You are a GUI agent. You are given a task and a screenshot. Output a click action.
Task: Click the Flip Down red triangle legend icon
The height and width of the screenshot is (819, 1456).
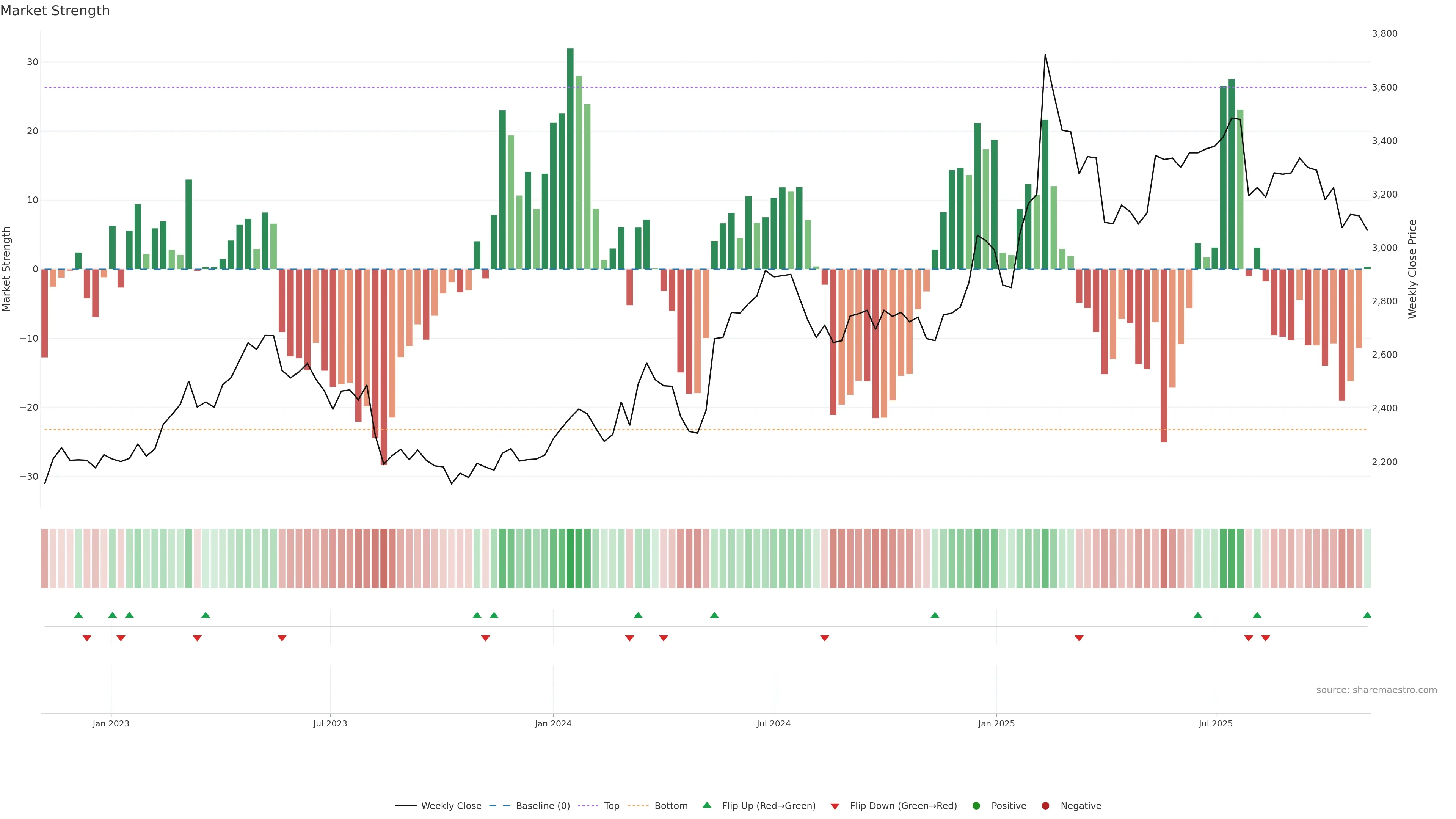point(835,806)
